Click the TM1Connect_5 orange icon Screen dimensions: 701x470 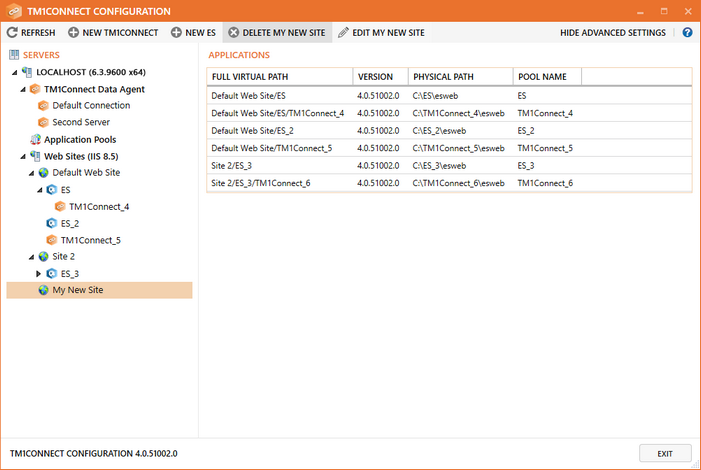coord(52,240)
